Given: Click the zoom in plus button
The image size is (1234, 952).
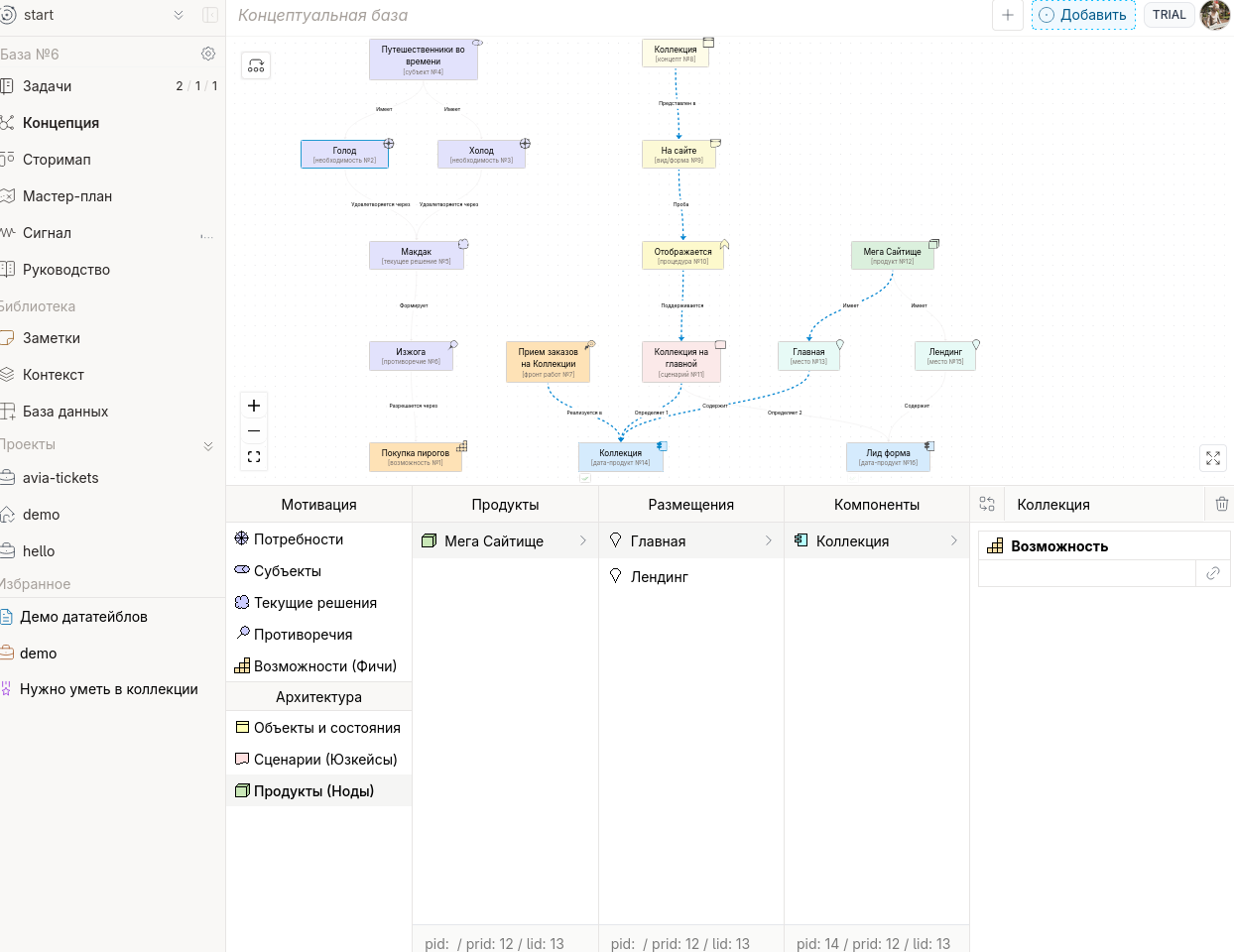Looking at the screenshot, I should point(254,406).
